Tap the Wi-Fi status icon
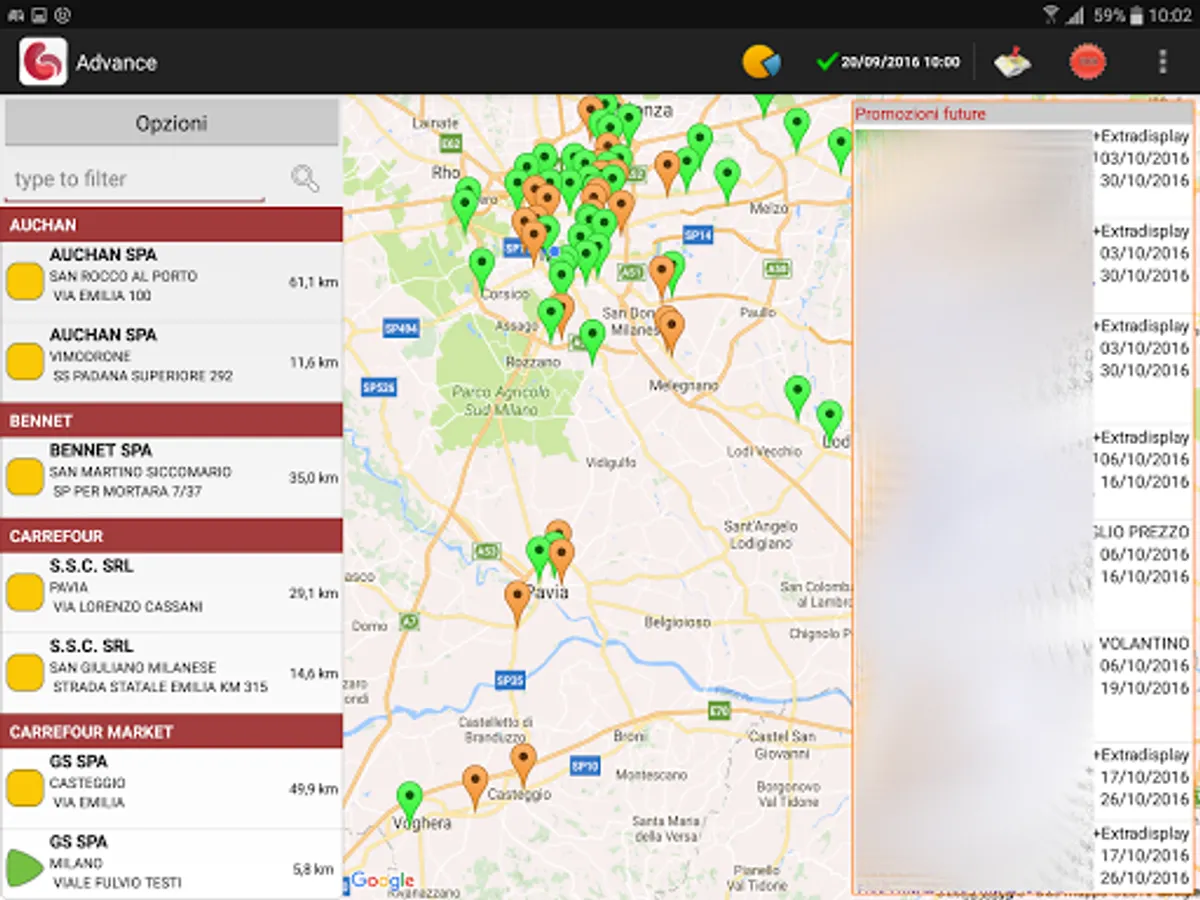 [1051, 15]
